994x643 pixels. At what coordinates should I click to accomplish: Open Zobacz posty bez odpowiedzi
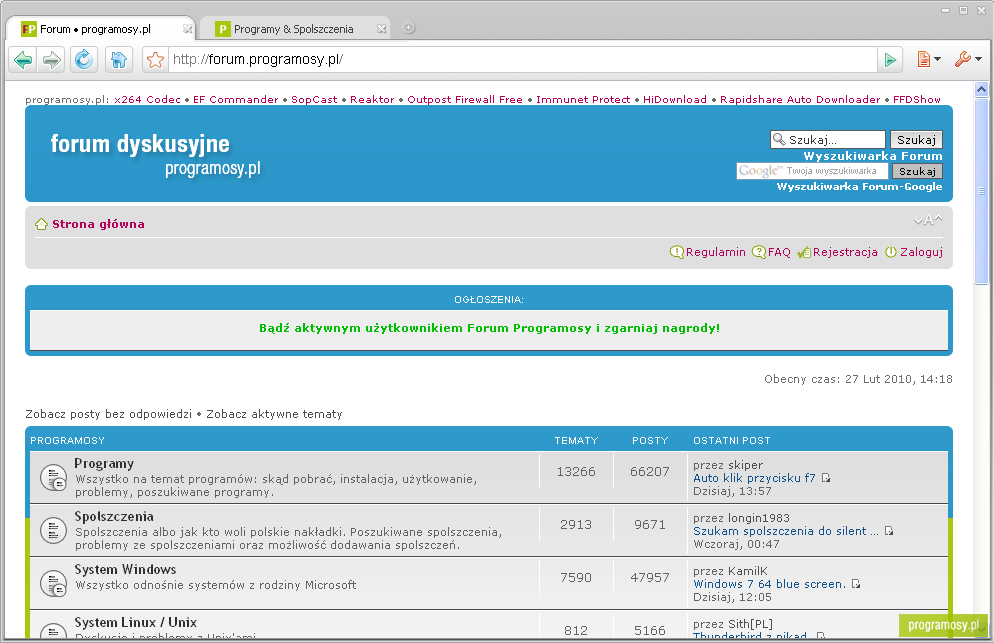pyautogui.click(x=108, y=414)
